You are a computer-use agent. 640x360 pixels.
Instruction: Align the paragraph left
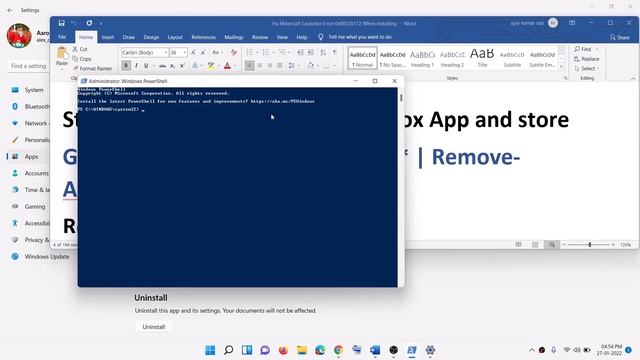(250, 65)
